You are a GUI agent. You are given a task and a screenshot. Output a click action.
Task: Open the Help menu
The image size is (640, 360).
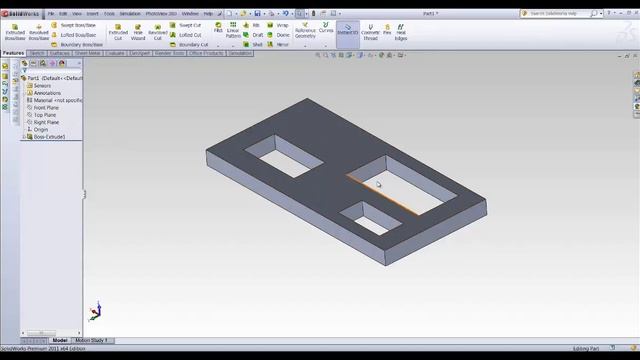click(x=208, y=14)
